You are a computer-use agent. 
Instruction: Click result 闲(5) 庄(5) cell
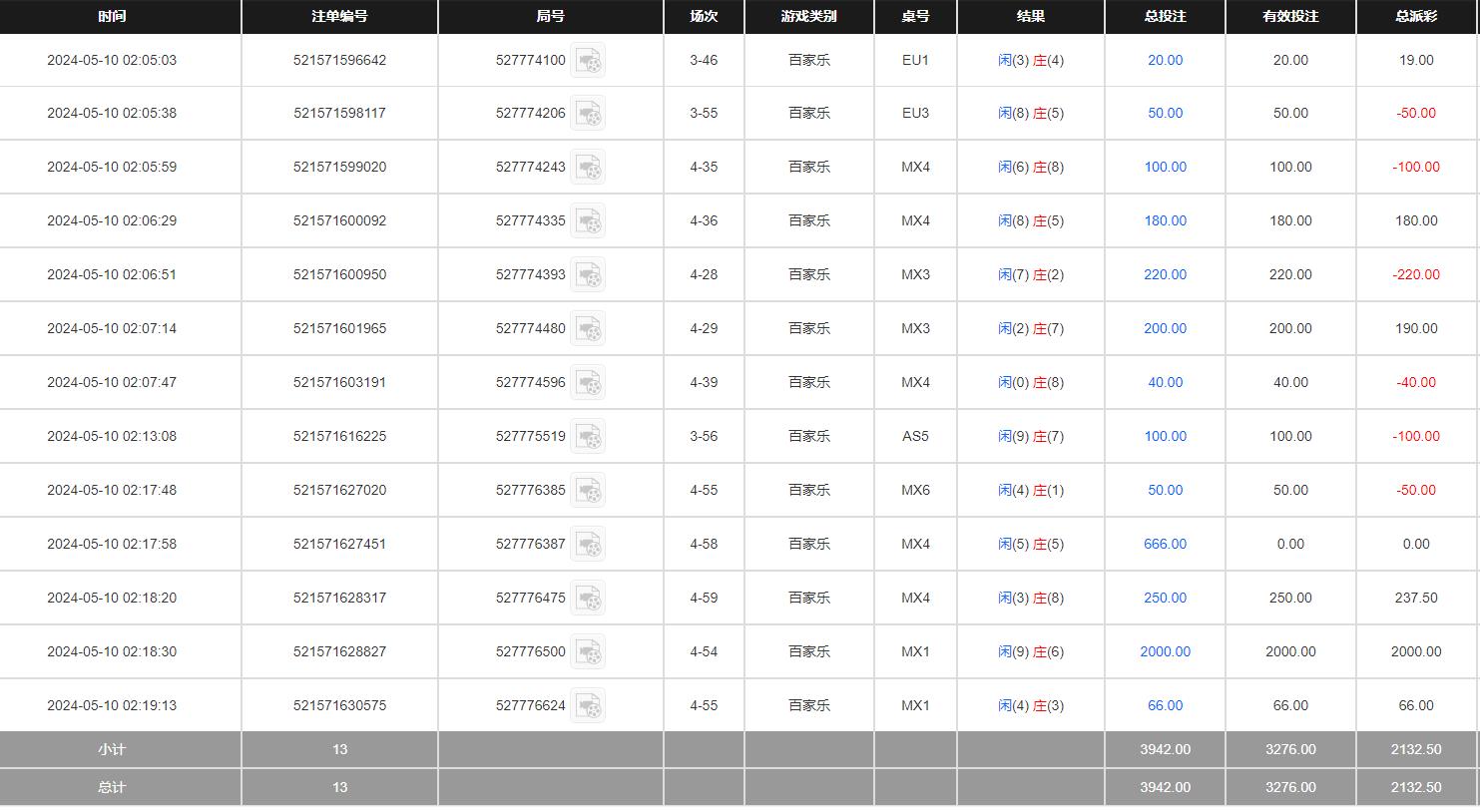(1031, 544)
